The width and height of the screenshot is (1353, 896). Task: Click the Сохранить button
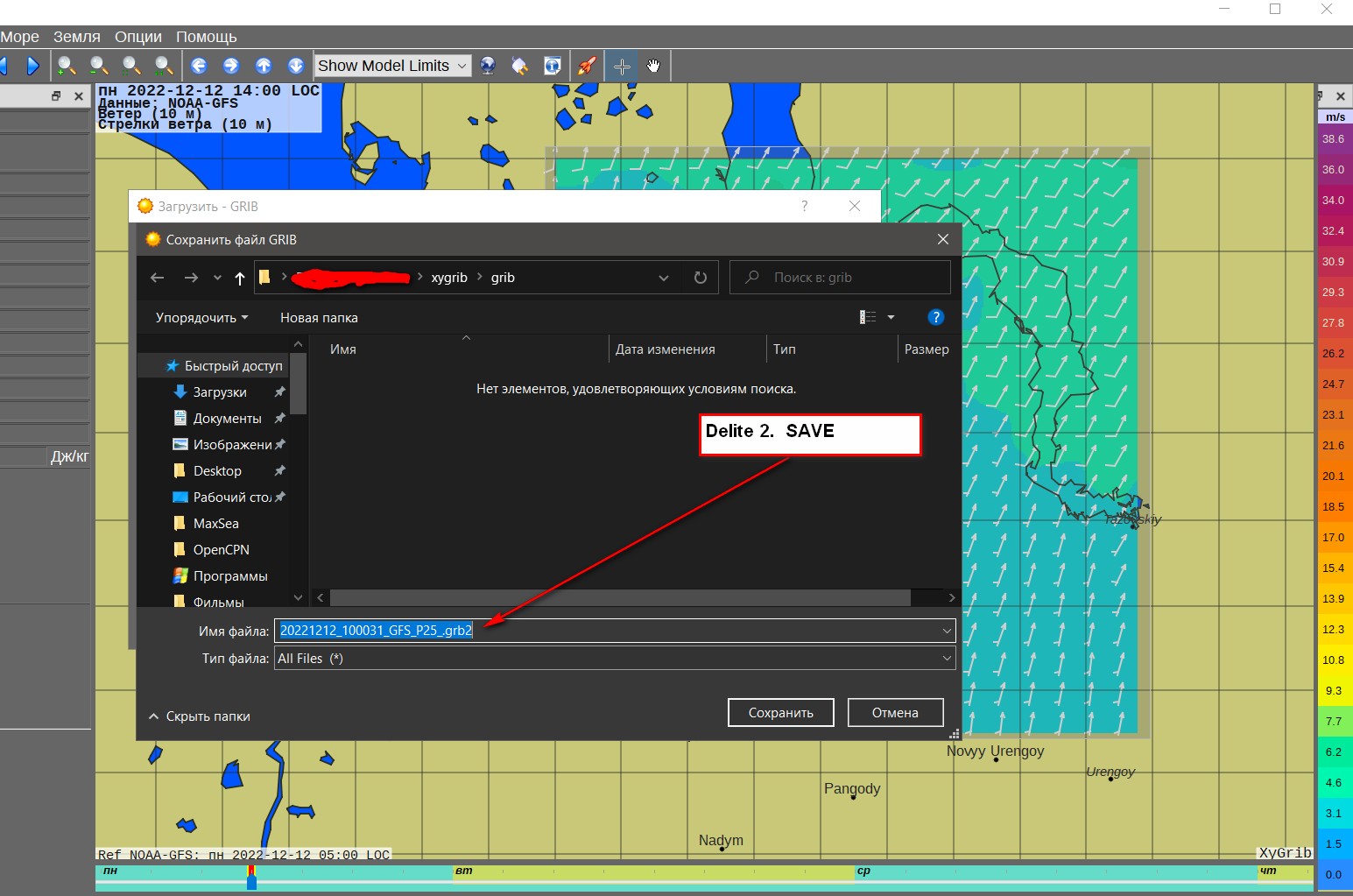(780, 713)
